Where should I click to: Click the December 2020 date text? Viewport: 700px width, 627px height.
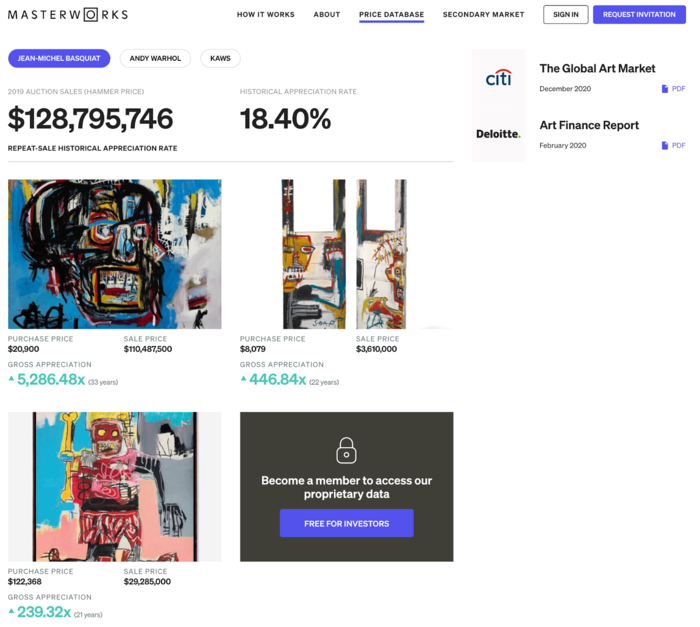click(565, 89)
